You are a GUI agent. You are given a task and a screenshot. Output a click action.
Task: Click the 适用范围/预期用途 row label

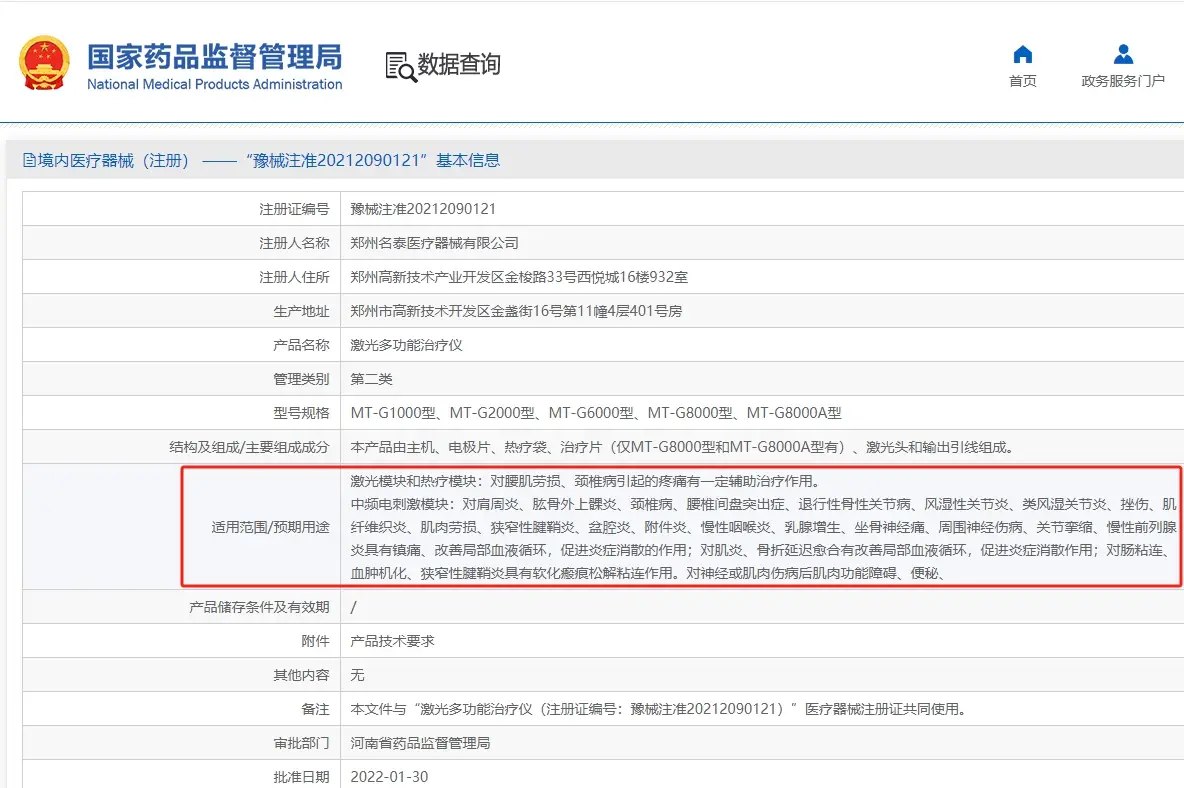(x=270, y=526)
